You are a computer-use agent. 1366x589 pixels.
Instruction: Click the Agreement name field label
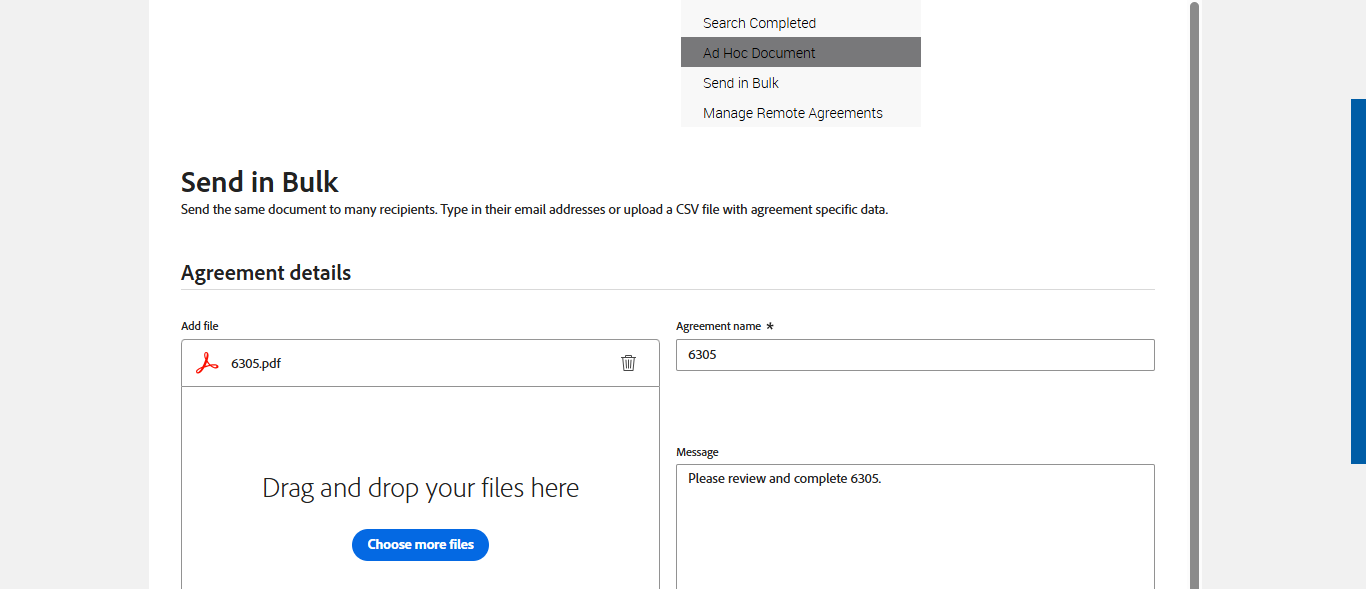[718, 326]
